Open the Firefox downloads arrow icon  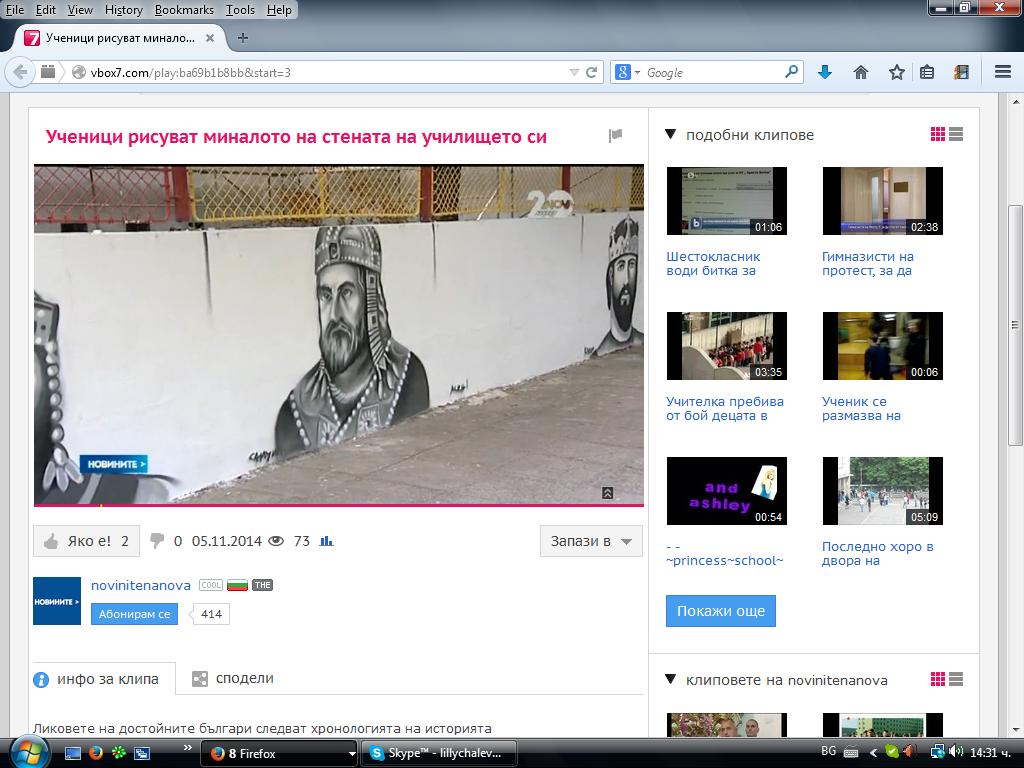pos(825,72)
